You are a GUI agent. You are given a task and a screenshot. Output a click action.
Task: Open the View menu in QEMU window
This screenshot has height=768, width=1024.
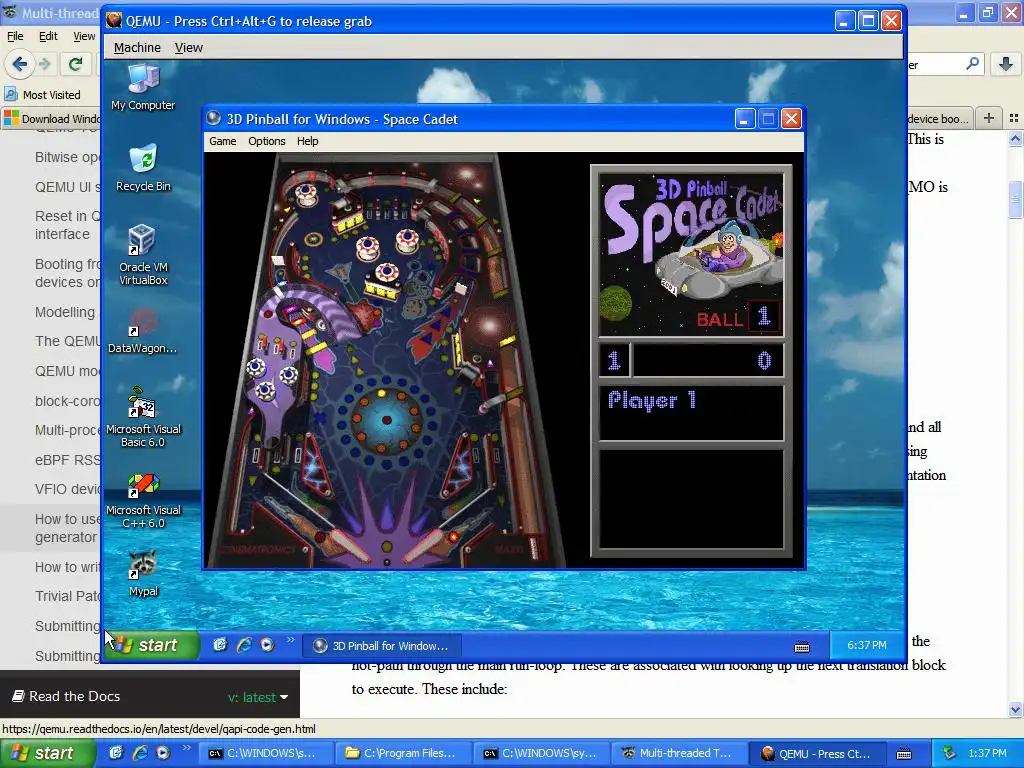coord(189,48)
